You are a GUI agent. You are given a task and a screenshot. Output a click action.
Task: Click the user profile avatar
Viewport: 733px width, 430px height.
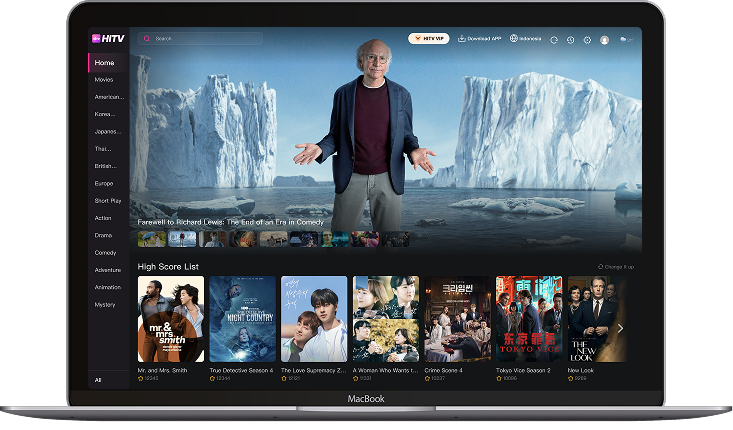pyautogui.click(x=604, y=40)
